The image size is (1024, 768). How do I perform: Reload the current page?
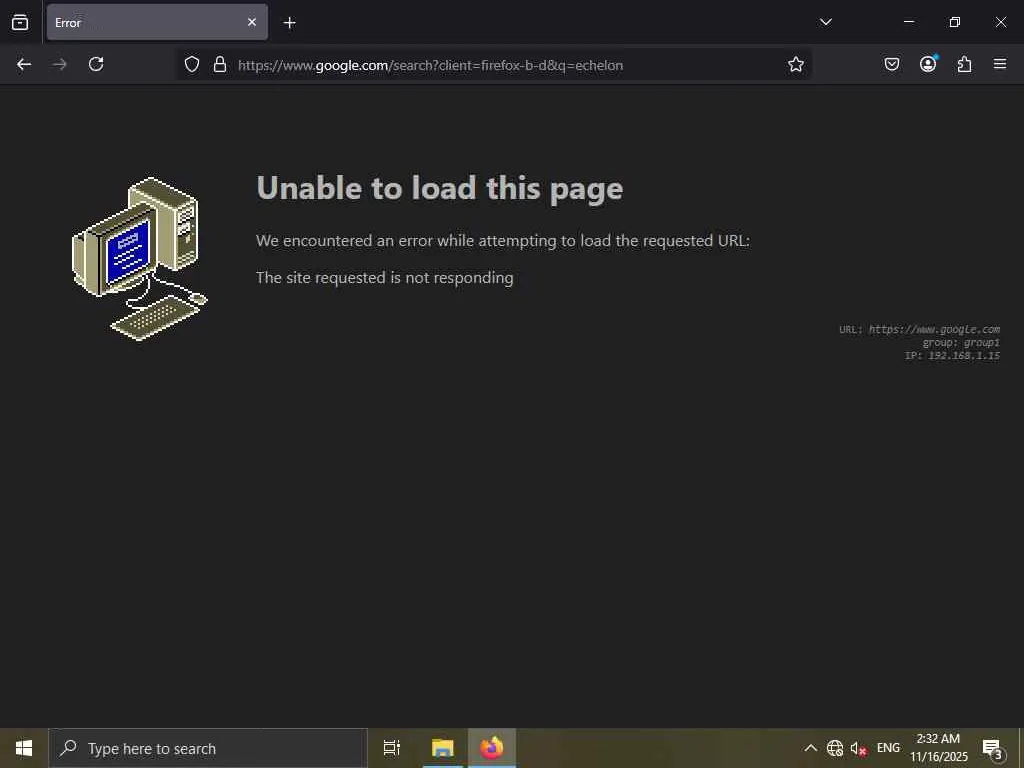(96, 64)
